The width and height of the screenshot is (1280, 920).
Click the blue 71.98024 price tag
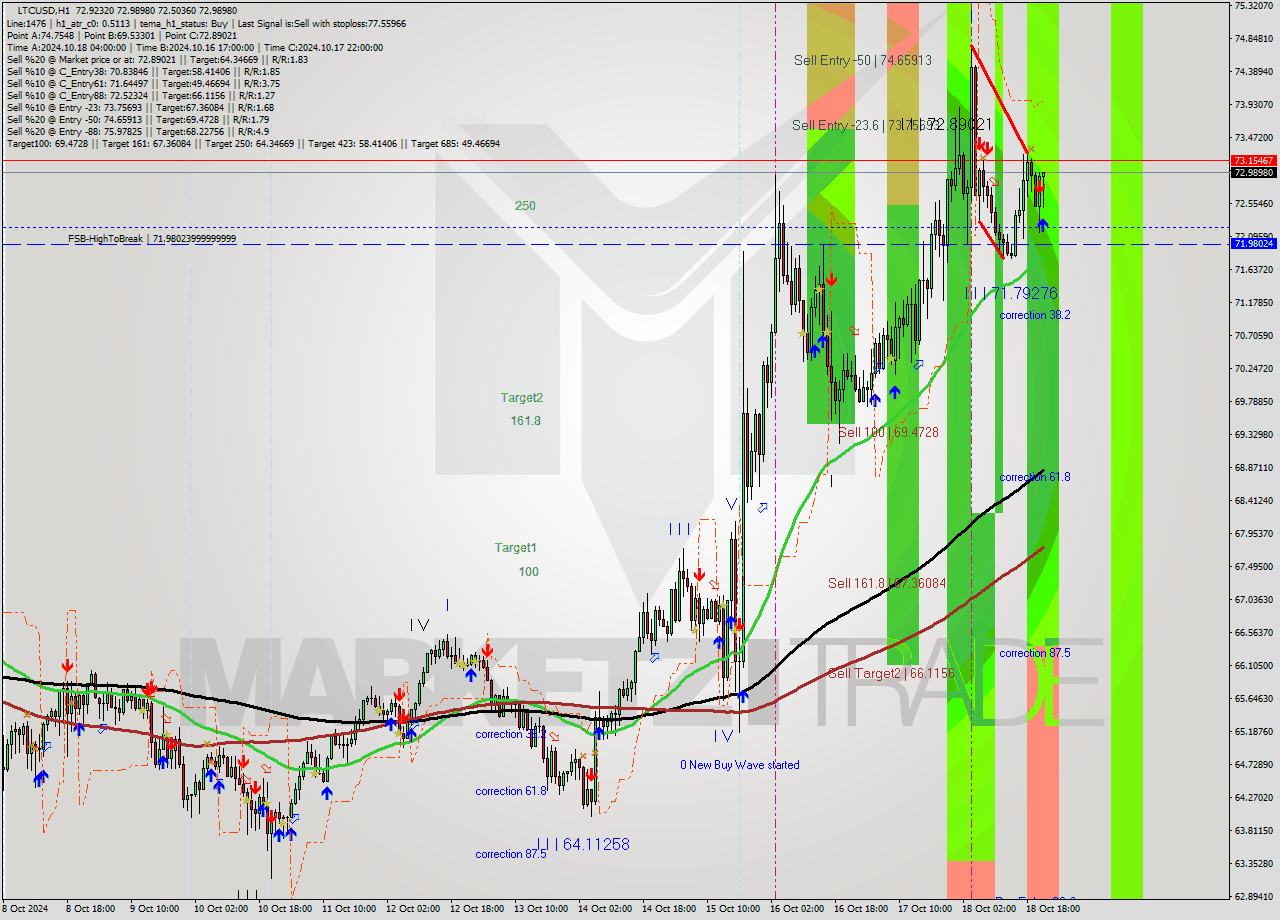(1253, 244)
